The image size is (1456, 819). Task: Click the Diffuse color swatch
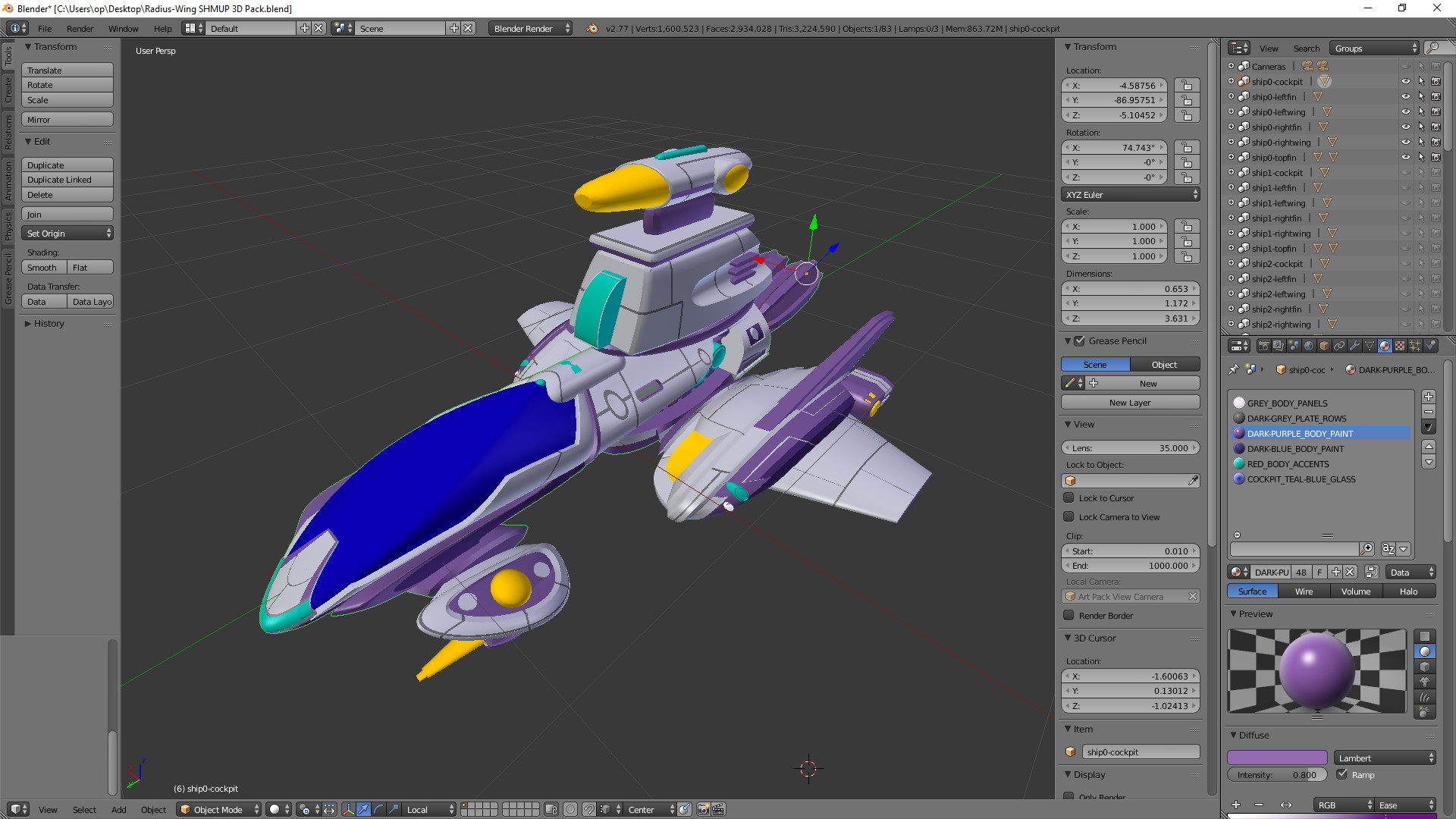tap(1277, 758)
